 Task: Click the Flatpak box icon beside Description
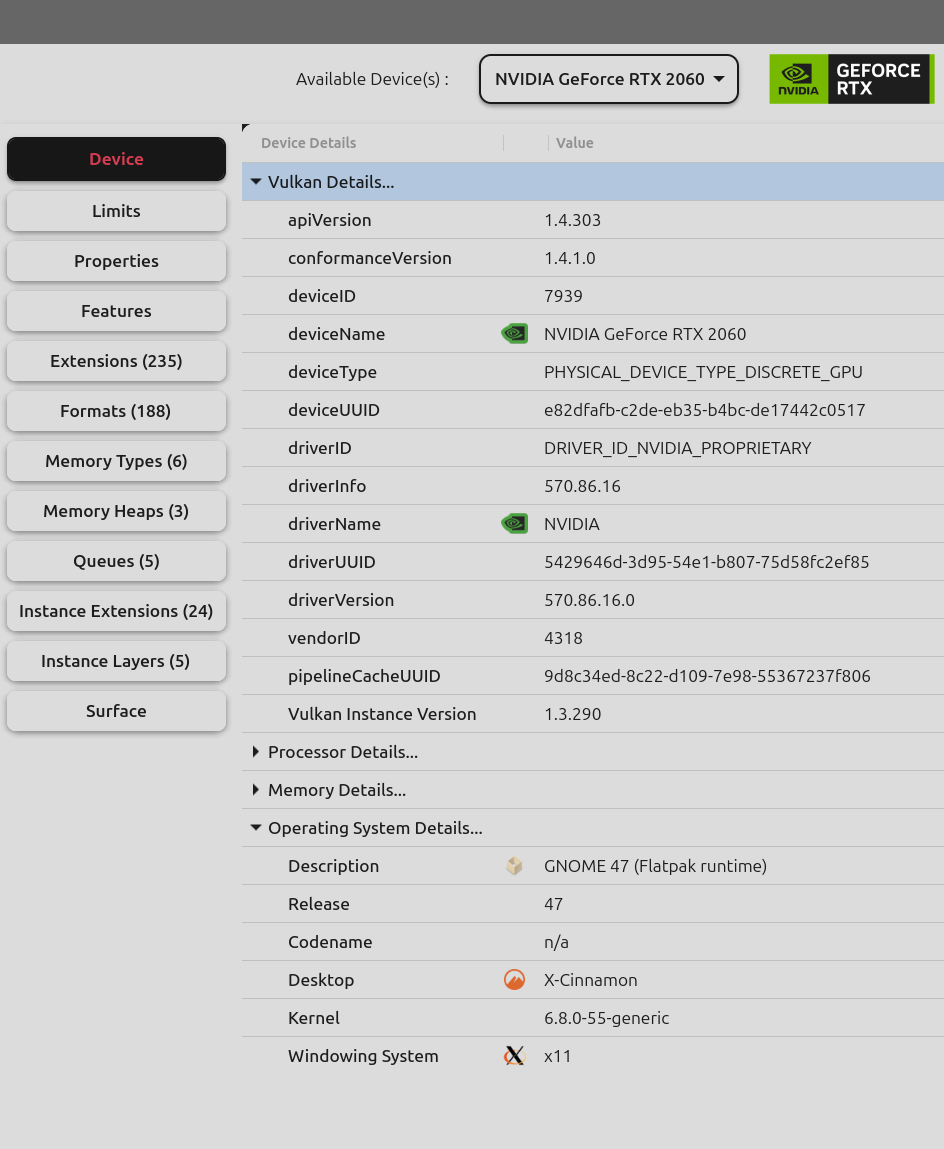coord(515,866)
